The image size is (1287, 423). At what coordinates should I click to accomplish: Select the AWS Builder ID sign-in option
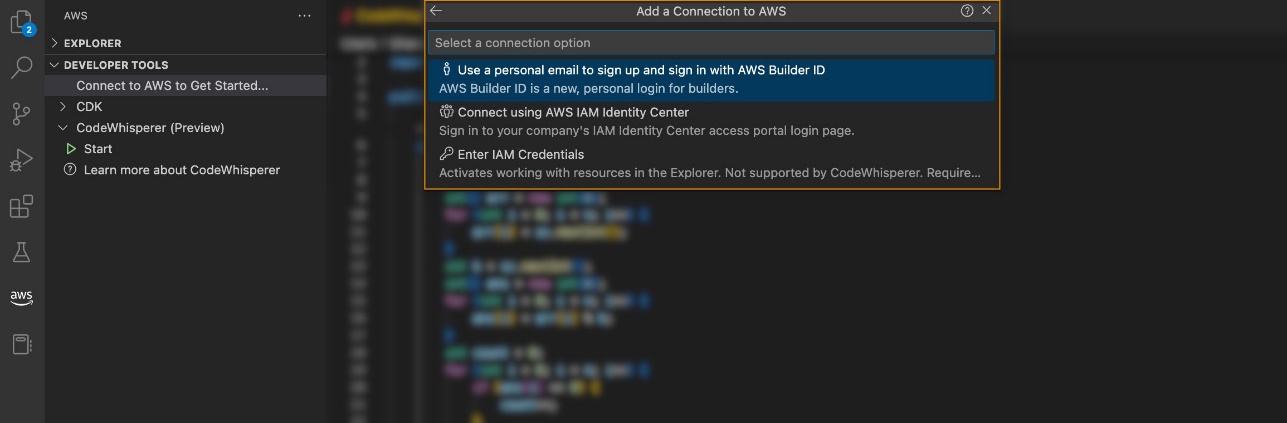(x=711, y=80)
